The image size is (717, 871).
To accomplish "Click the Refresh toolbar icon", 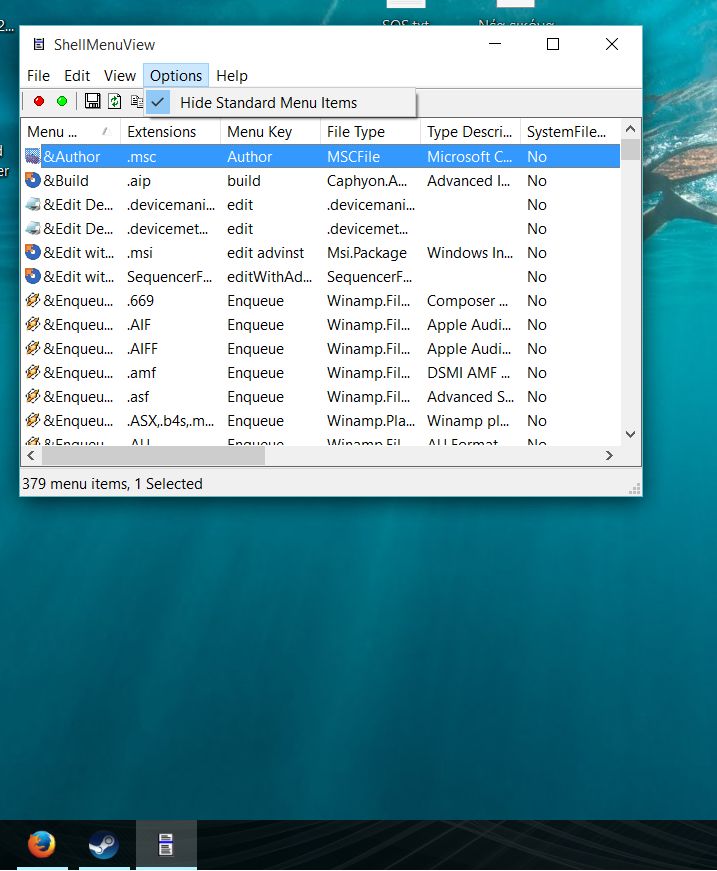I will pos(114,101).
